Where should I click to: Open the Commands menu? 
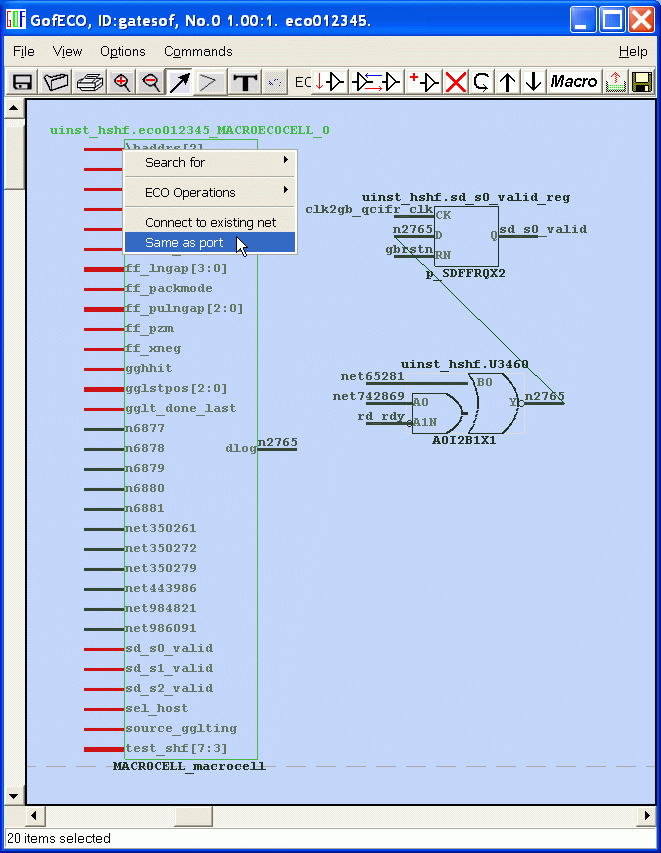pyautogui.click(x=198, y=51)
